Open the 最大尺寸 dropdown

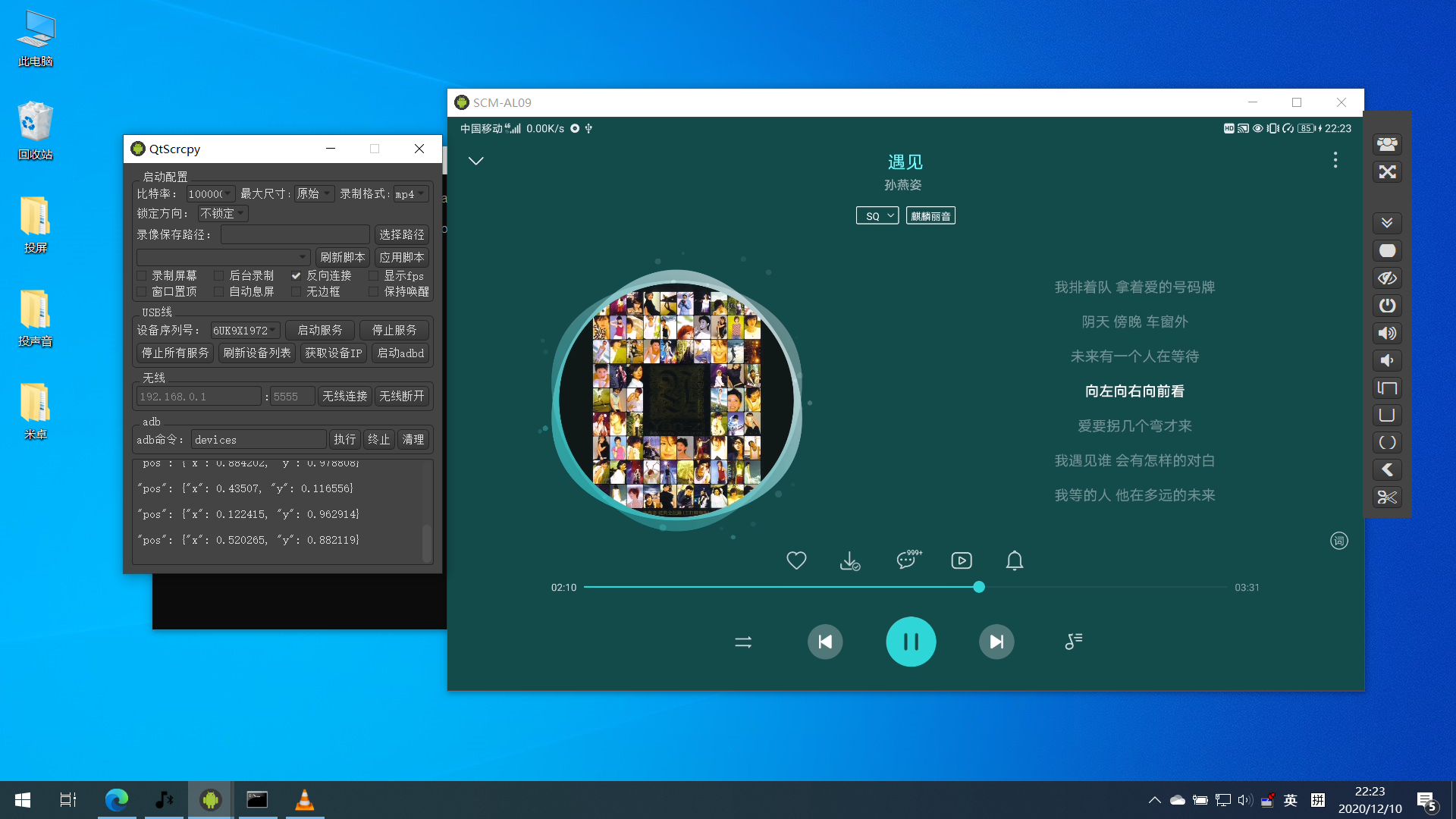coord(314,194)
